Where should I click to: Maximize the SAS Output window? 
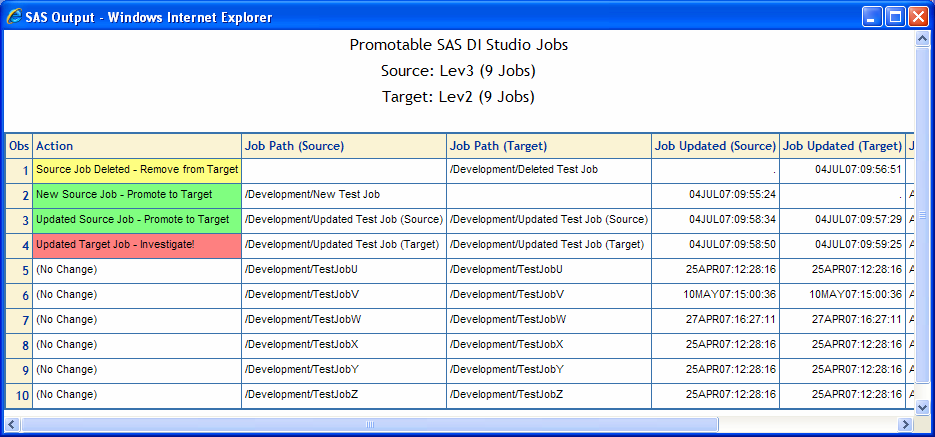pyautogui.click(x=896, y=17)
